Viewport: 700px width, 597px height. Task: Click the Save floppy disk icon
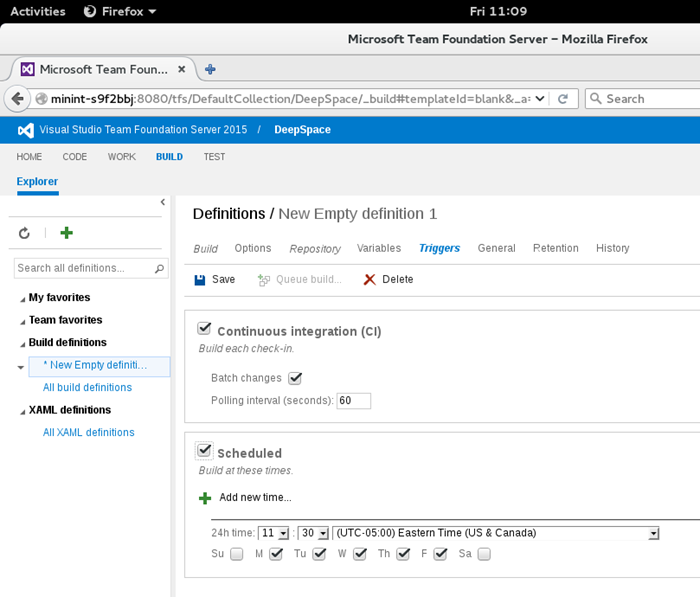[x=200, y=280]
